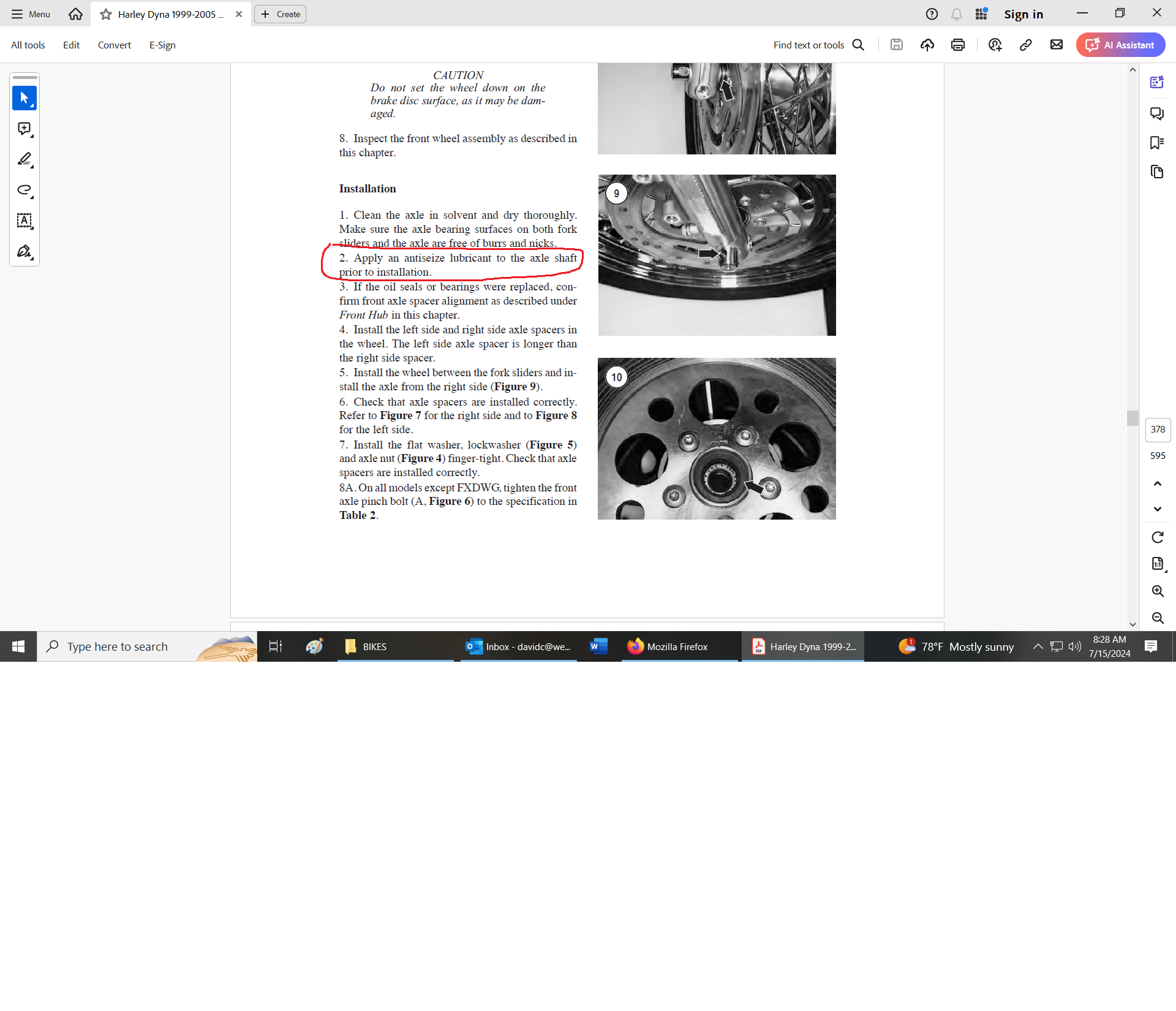Image resolution: width=1176 pixels, height=1011 pixels.
Task: Go to the next page chevron
Action: [x=1157, y=509]
